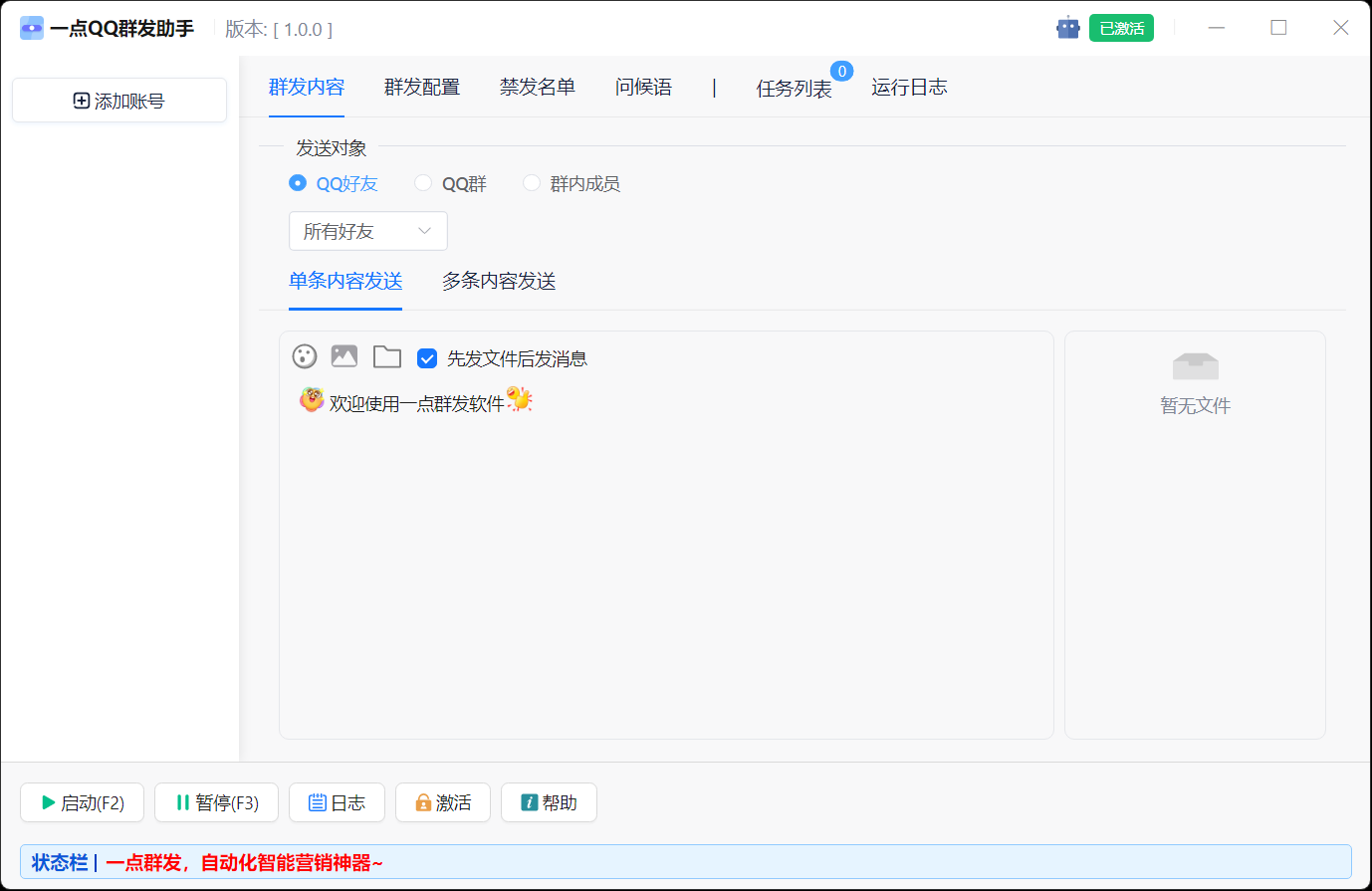Click the app logo next to 一点QQ群发助手
1372x891 pixels.
click(x=29, y=27)
